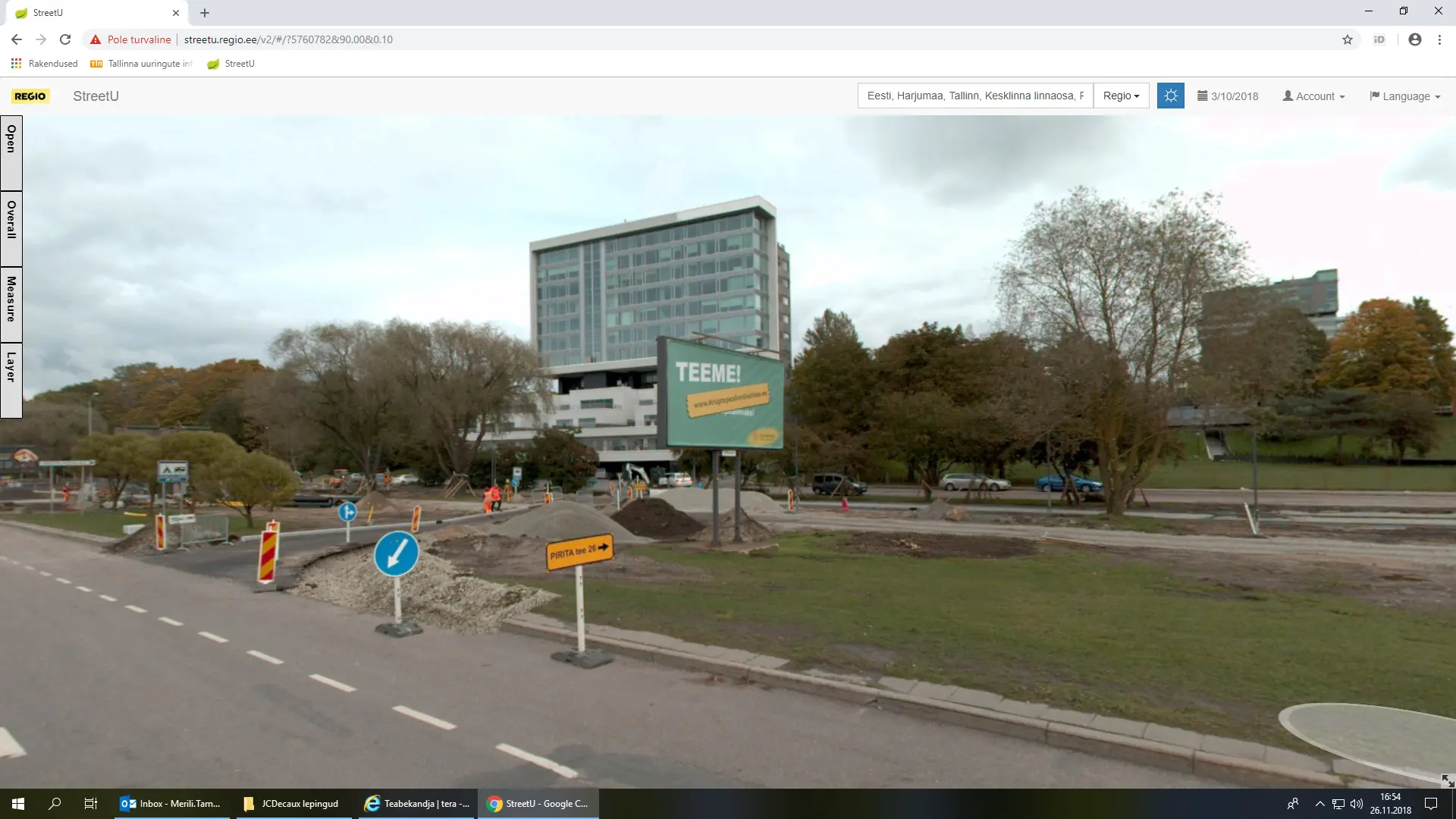Click the Pole turvaline security warning
1456x819 pixels.
point(130,39)
